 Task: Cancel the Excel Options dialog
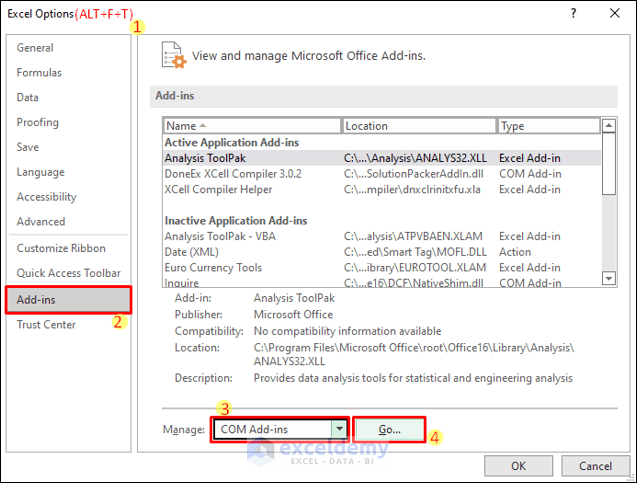click(595, 465)
